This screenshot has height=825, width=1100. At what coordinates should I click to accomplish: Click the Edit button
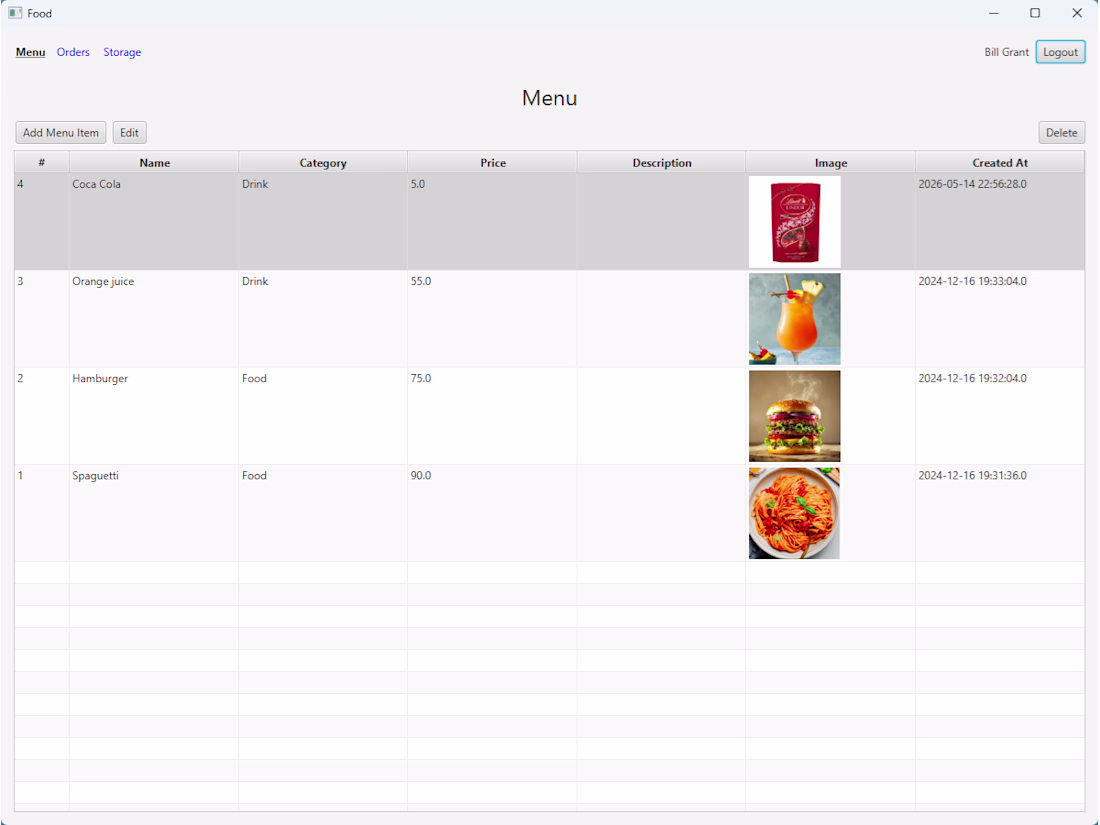(x=129, y=133)
